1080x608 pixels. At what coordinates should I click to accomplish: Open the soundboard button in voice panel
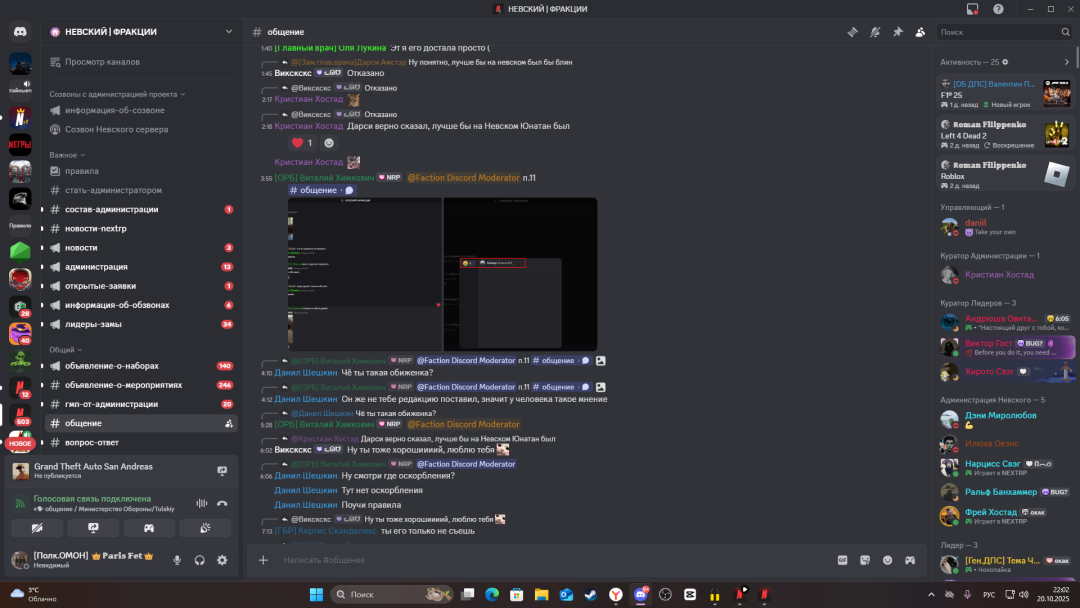coord(204,527)
